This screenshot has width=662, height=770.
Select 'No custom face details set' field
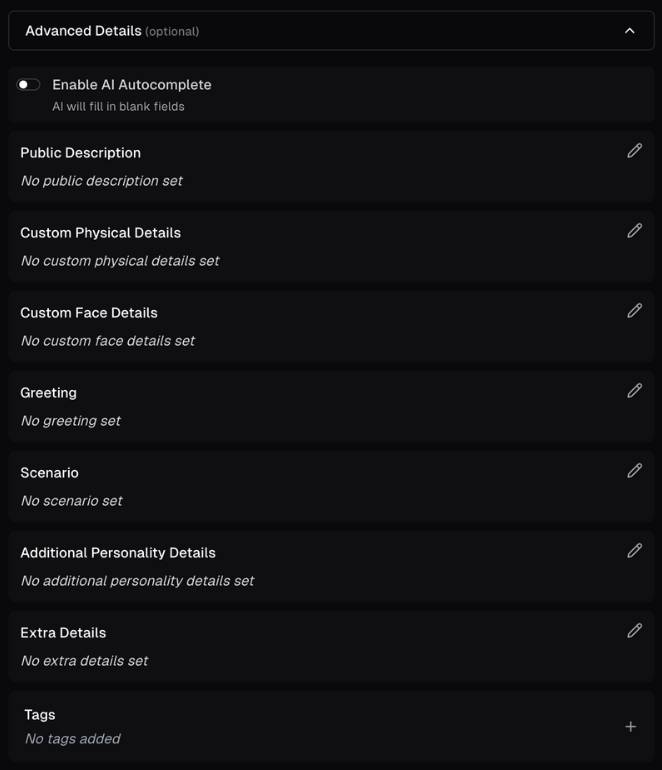click(x=108, y=341)
